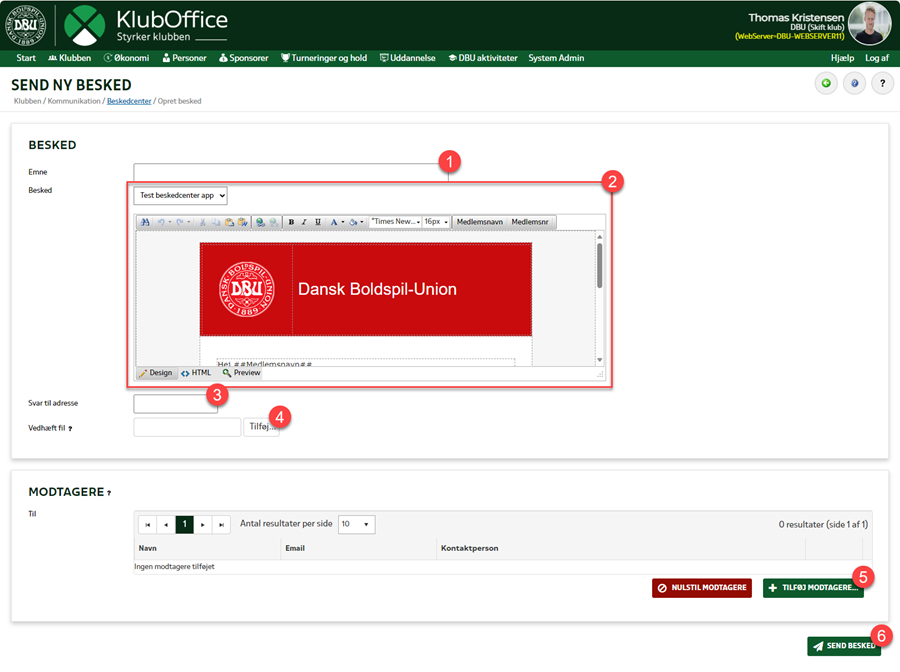The image size is (900, 672).
Task: Open the System Admin menu
Action: coord(556,58)
